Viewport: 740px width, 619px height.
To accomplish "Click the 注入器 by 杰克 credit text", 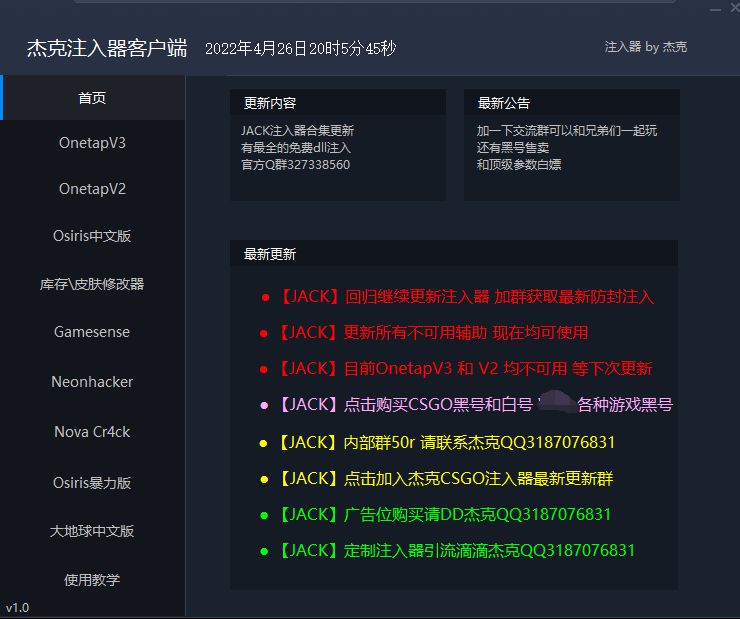I will (645, 47).
